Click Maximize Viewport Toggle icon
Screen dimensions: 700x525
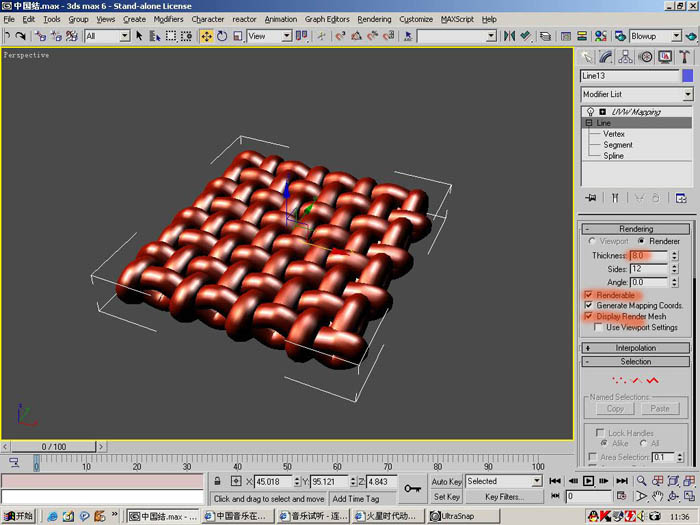pyautogui.click(x=689, y=496)
